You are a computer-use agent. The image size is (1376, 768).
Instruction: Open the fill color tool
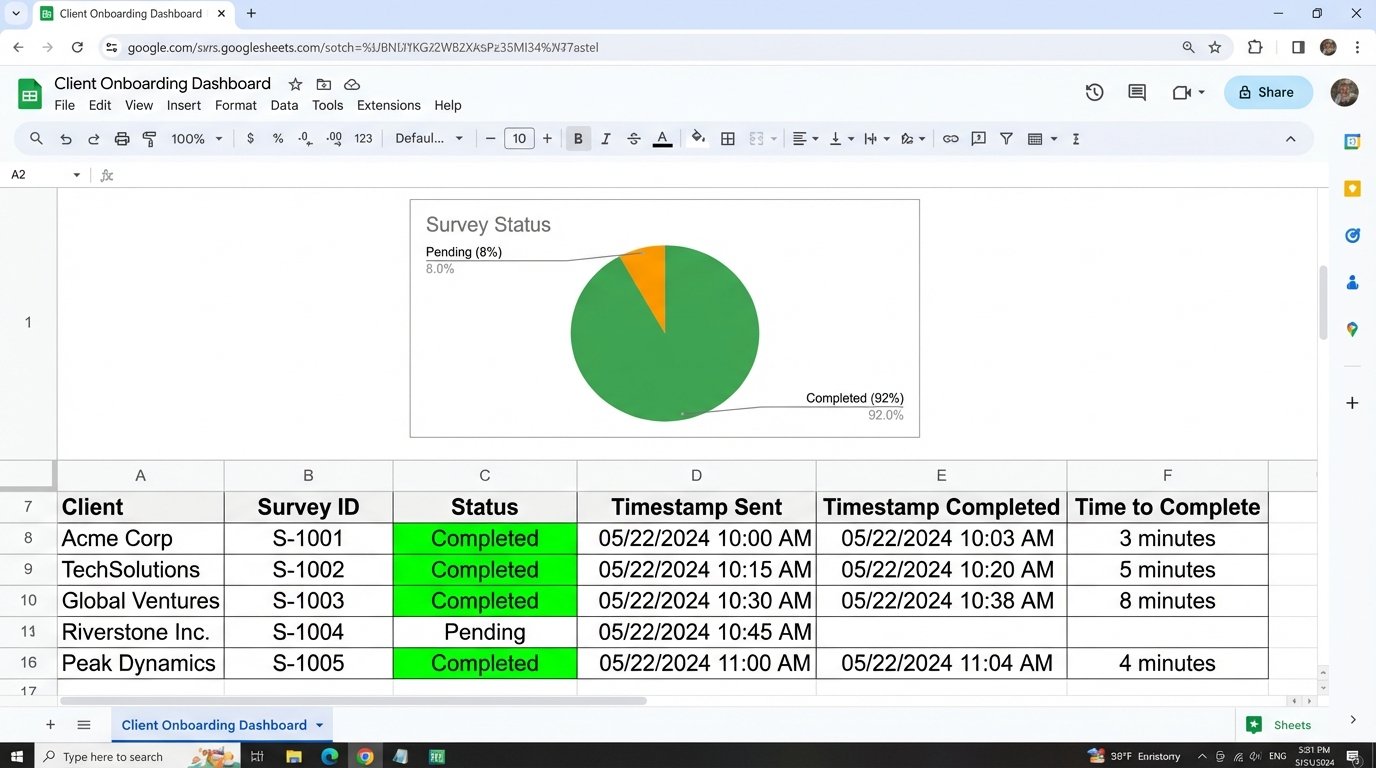(x=697, y=138)
